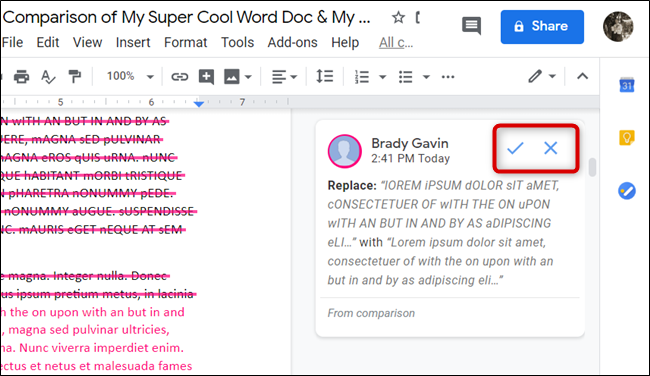
Task: Click the blue indent marker on the ruler
Action: point(199,103)
